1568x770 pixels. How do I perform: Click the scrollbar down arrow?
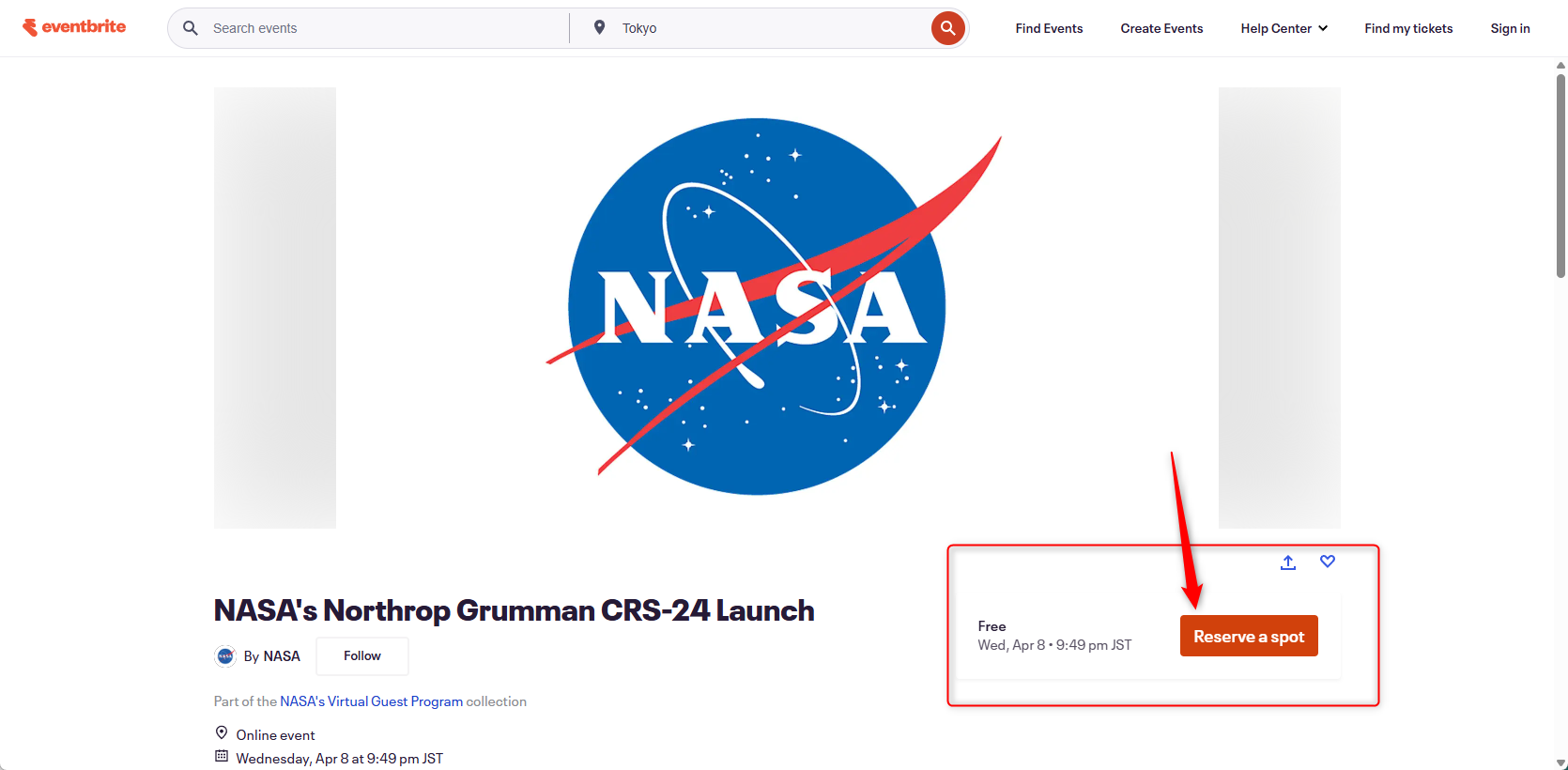pyautogui.click(x=1560, y=763)
